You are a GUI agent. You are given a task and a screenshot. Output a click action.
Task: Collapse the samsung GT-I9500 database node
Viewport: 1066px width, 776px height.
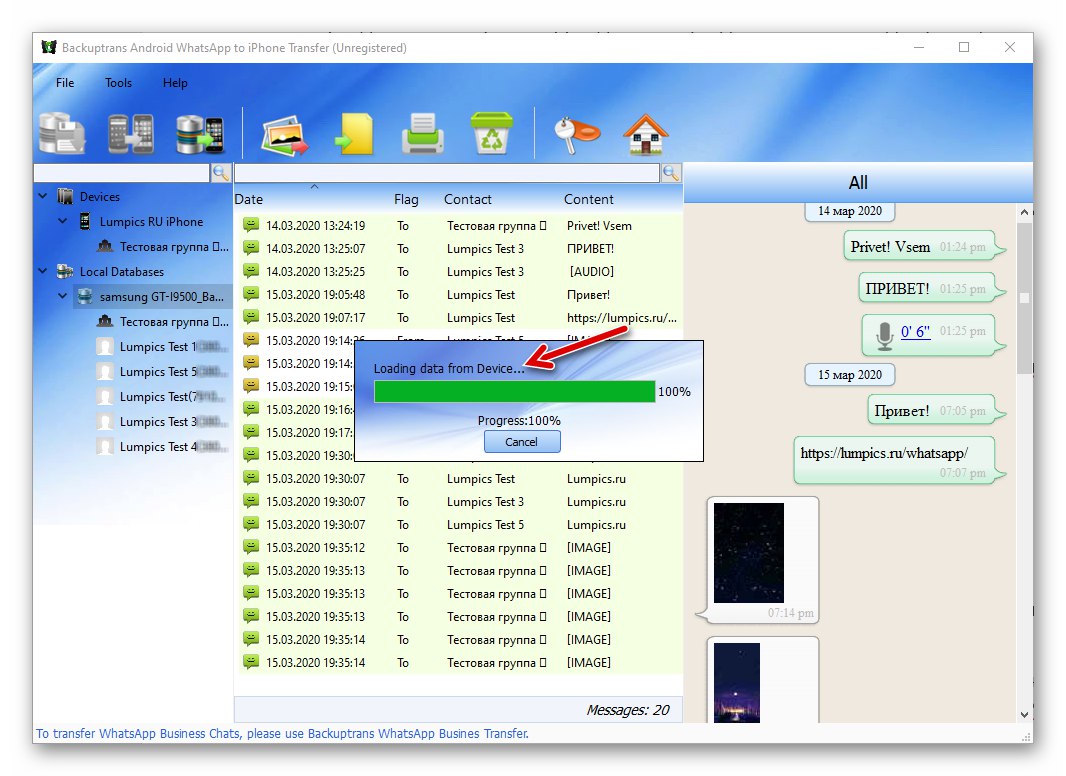coord(63,296)
